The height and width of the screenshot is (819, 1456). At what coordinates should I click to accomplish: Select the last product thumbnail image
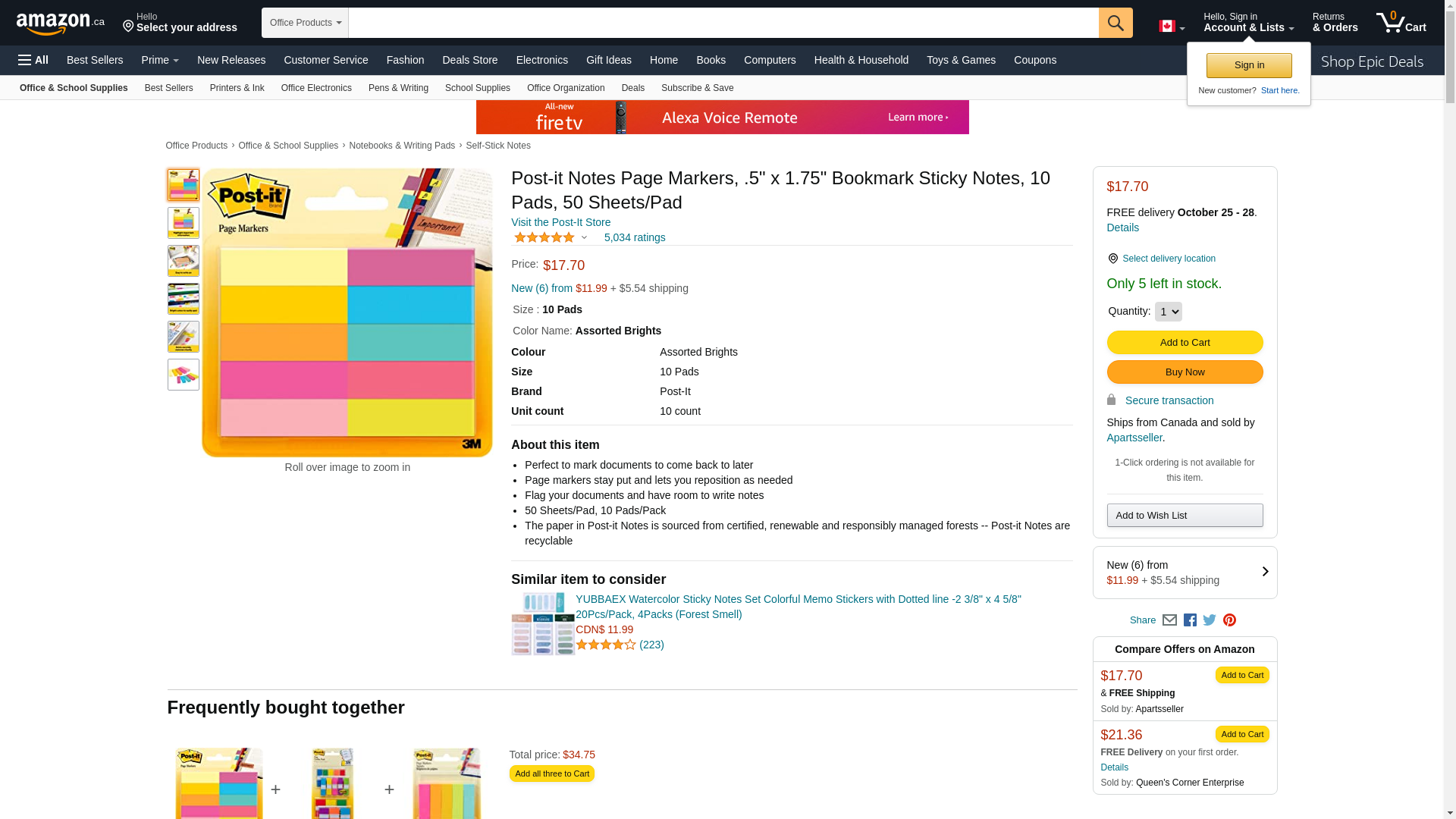[x=184, y=375]
